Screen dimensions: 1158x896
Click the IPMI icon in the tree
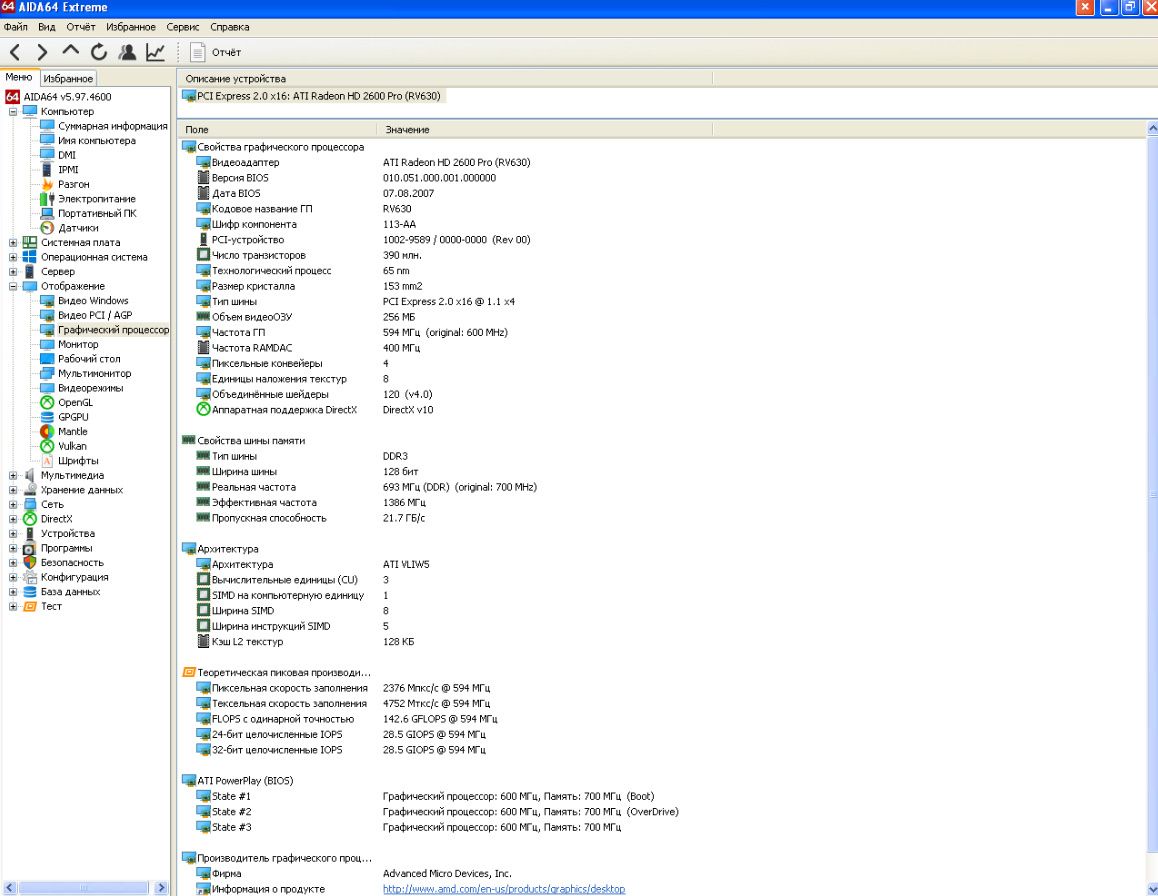tap(47, 169)
